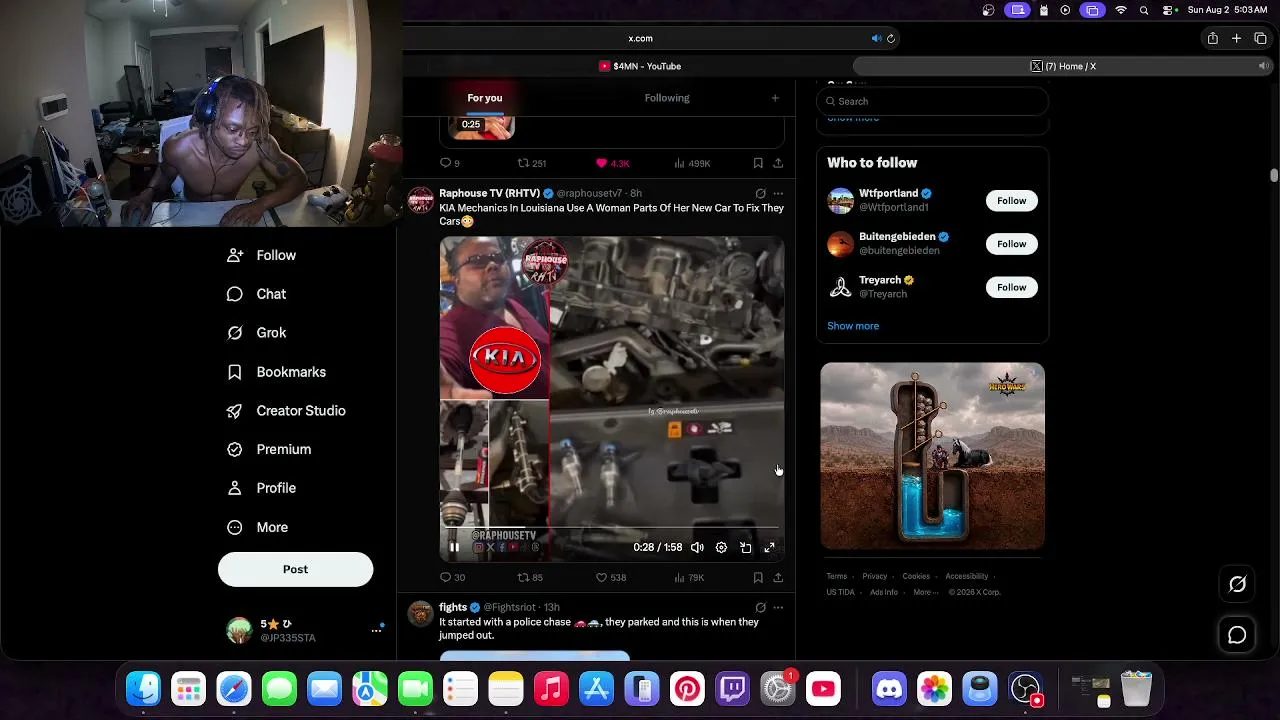Ask Grok about the Raphouse TV post

click(760, 193)
